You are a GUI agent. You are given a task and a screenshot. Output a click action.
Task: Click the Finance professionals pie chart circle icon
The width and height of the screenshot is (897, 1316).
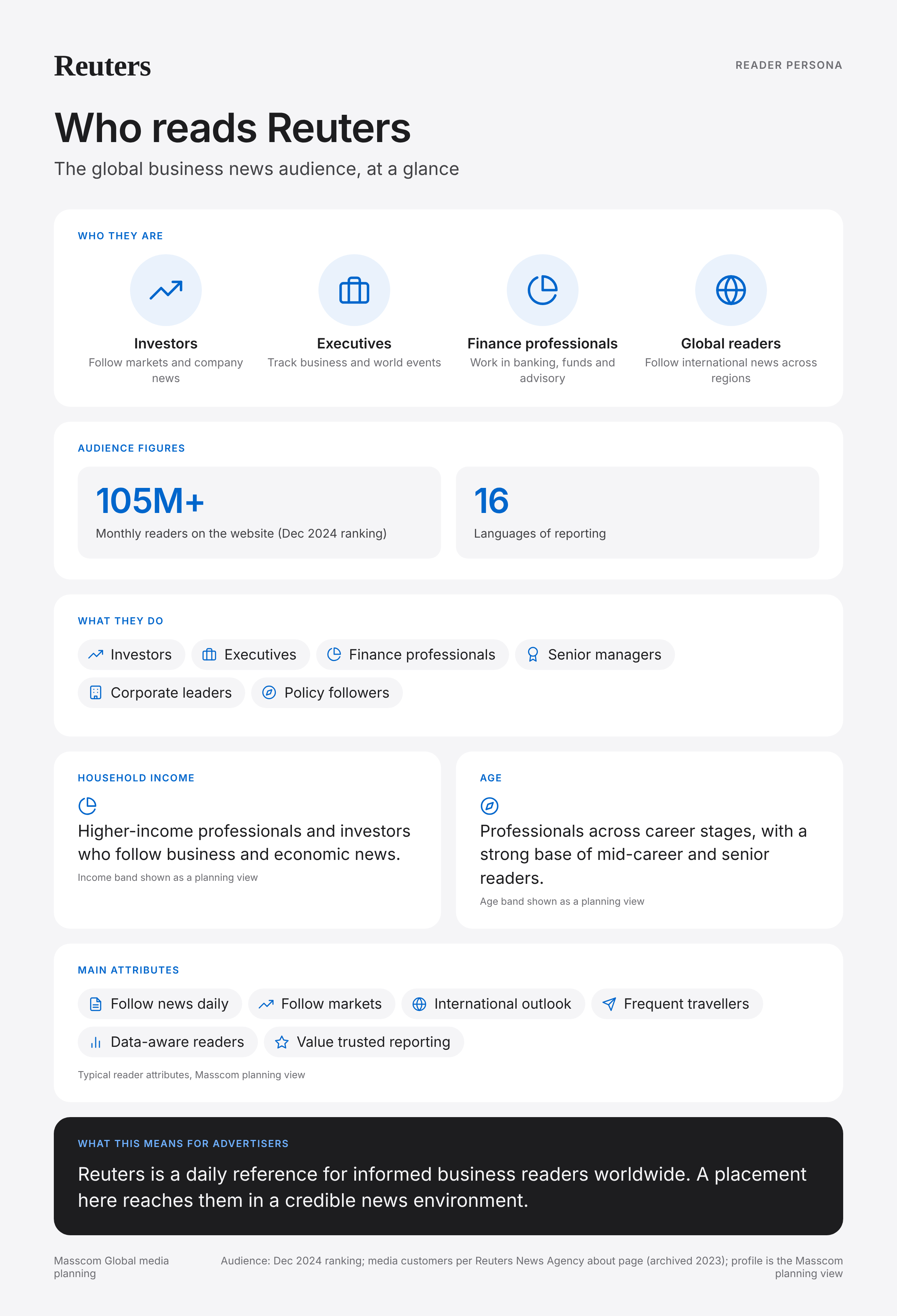pos(542,290)
